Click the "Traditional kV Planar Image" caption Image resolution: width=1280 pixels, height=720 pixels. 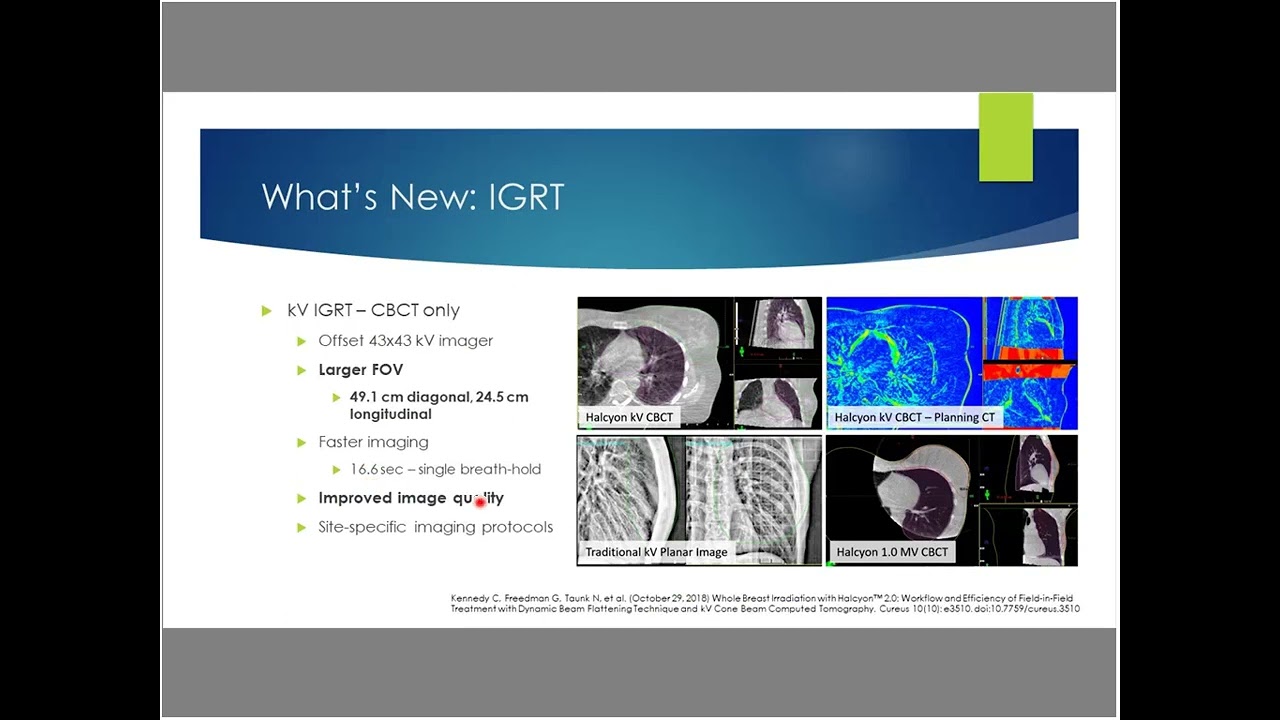click(656, 551)
